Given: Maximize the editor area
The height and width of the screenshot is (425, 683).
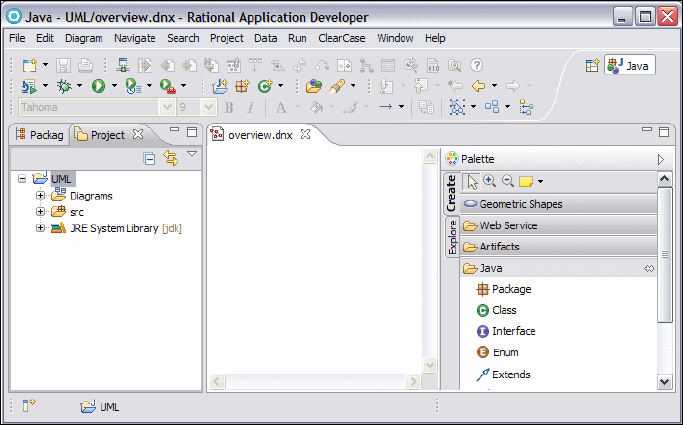Looking at the screenshot, I should pyautogui.click(x=664, y=132).
